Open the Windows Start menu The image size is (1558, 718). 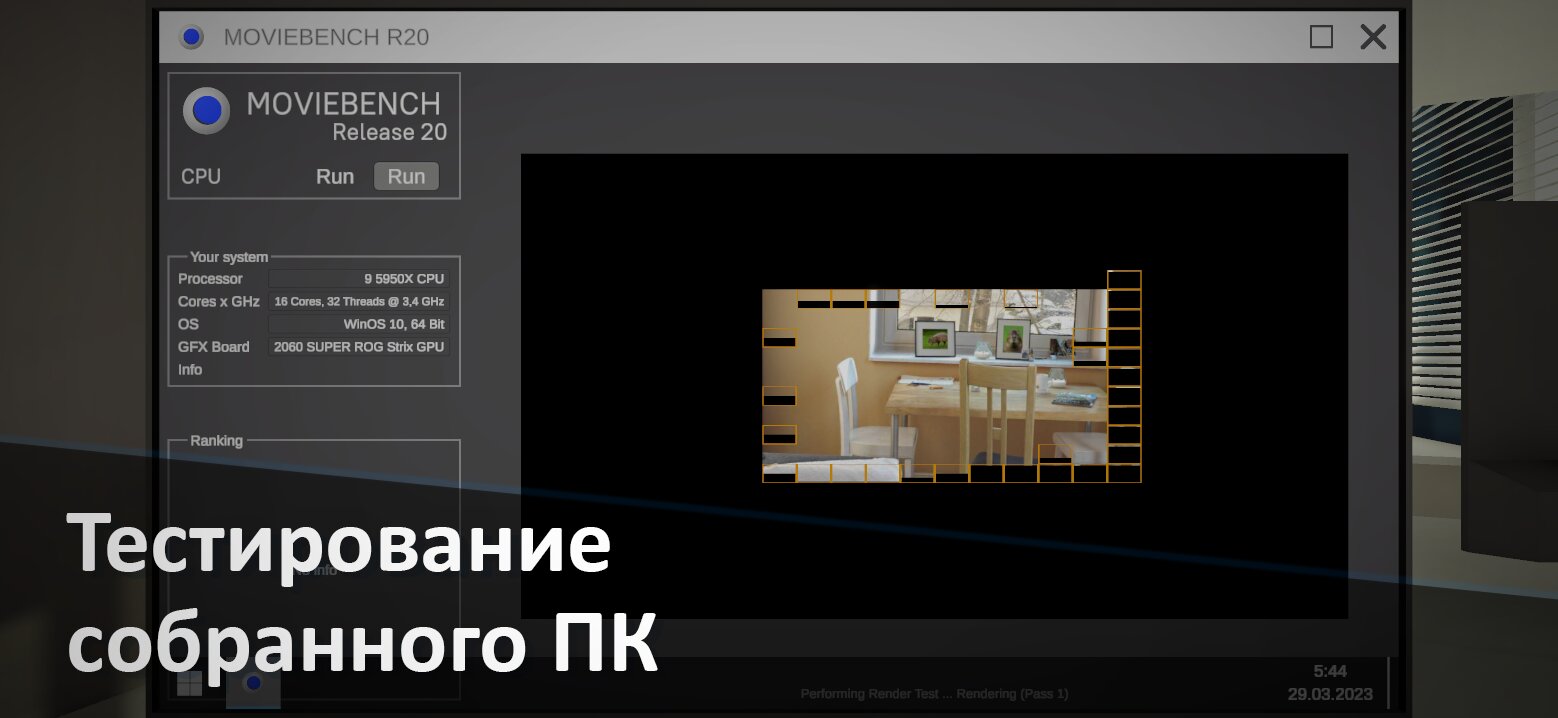coord(189,683)
